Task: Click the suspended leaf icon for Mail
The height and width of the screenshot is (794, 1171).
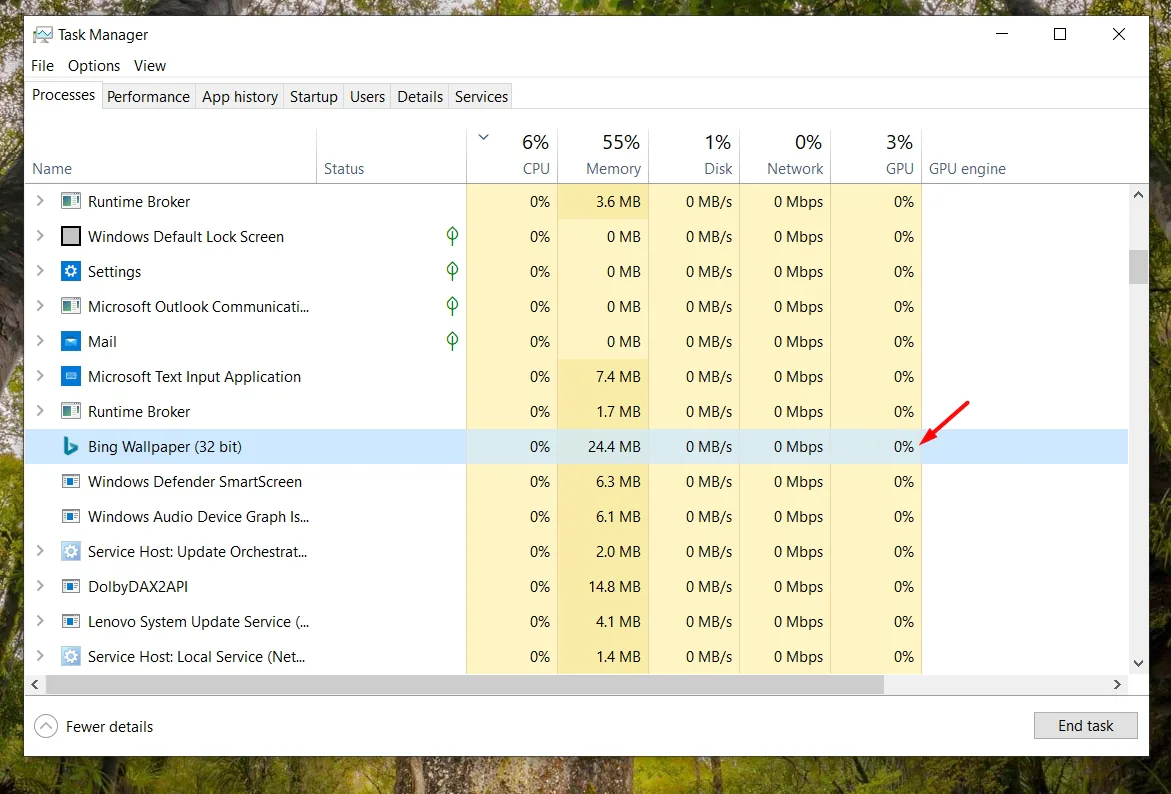Action: click(453, 341)
